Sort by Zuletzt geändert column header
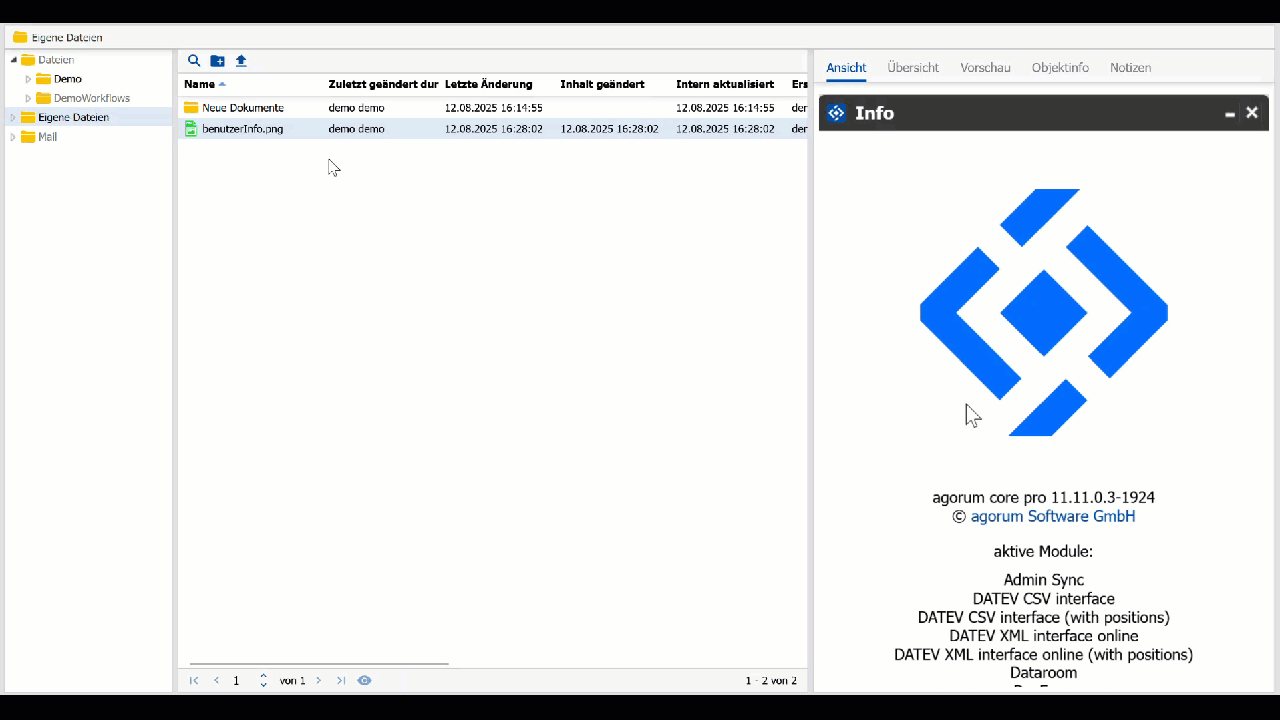1280x720 pixels. click(383, 85)
